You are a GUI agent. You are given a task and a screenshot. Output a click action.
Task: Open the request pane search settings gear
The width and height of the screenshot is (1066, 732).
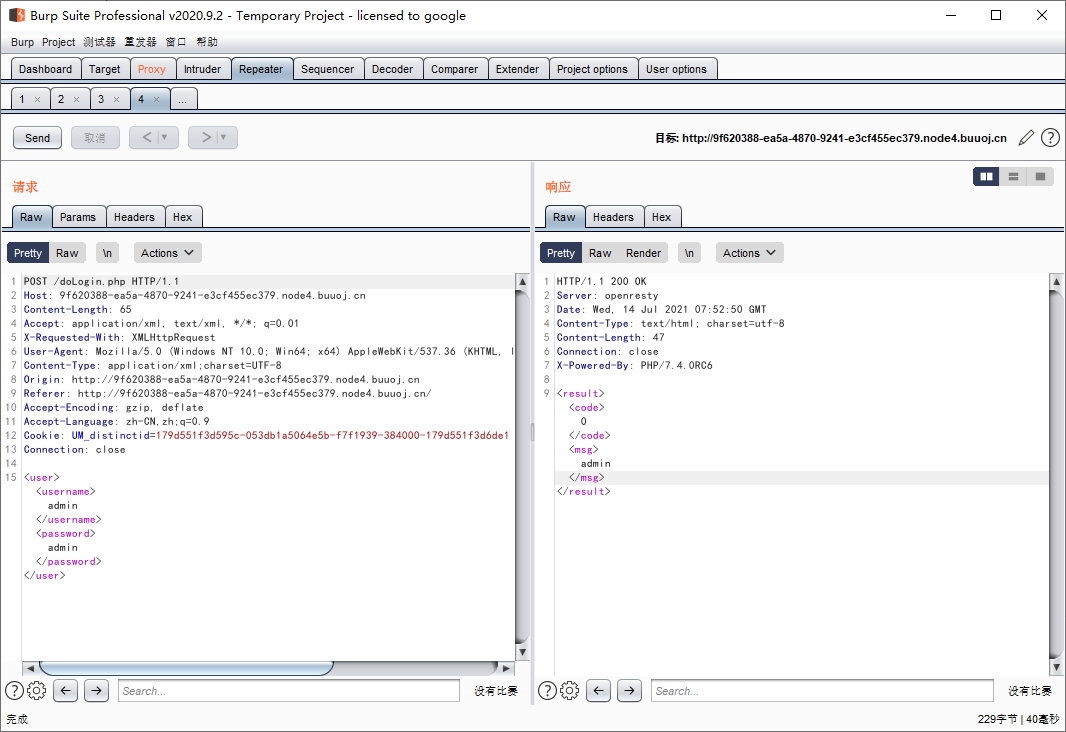(x=37, y=691)
